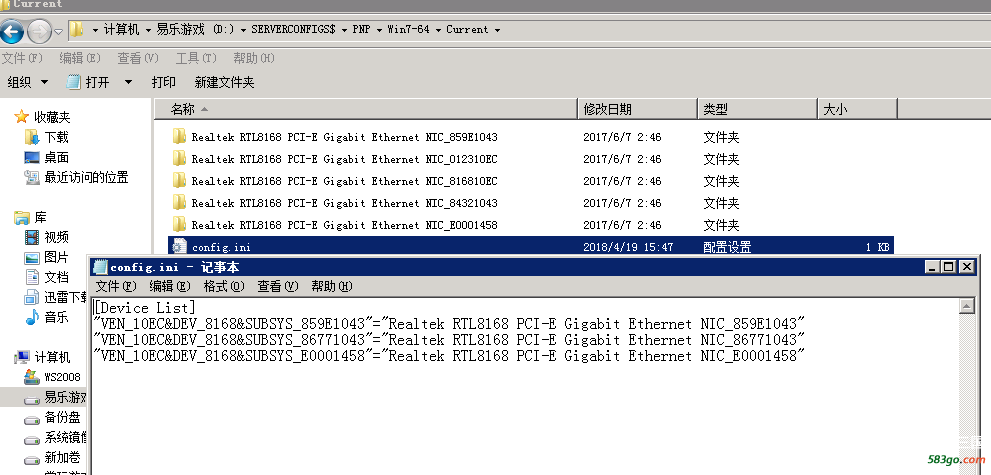Click the 打开 button in command bar
991x475 pixels.
click(89, 82)
